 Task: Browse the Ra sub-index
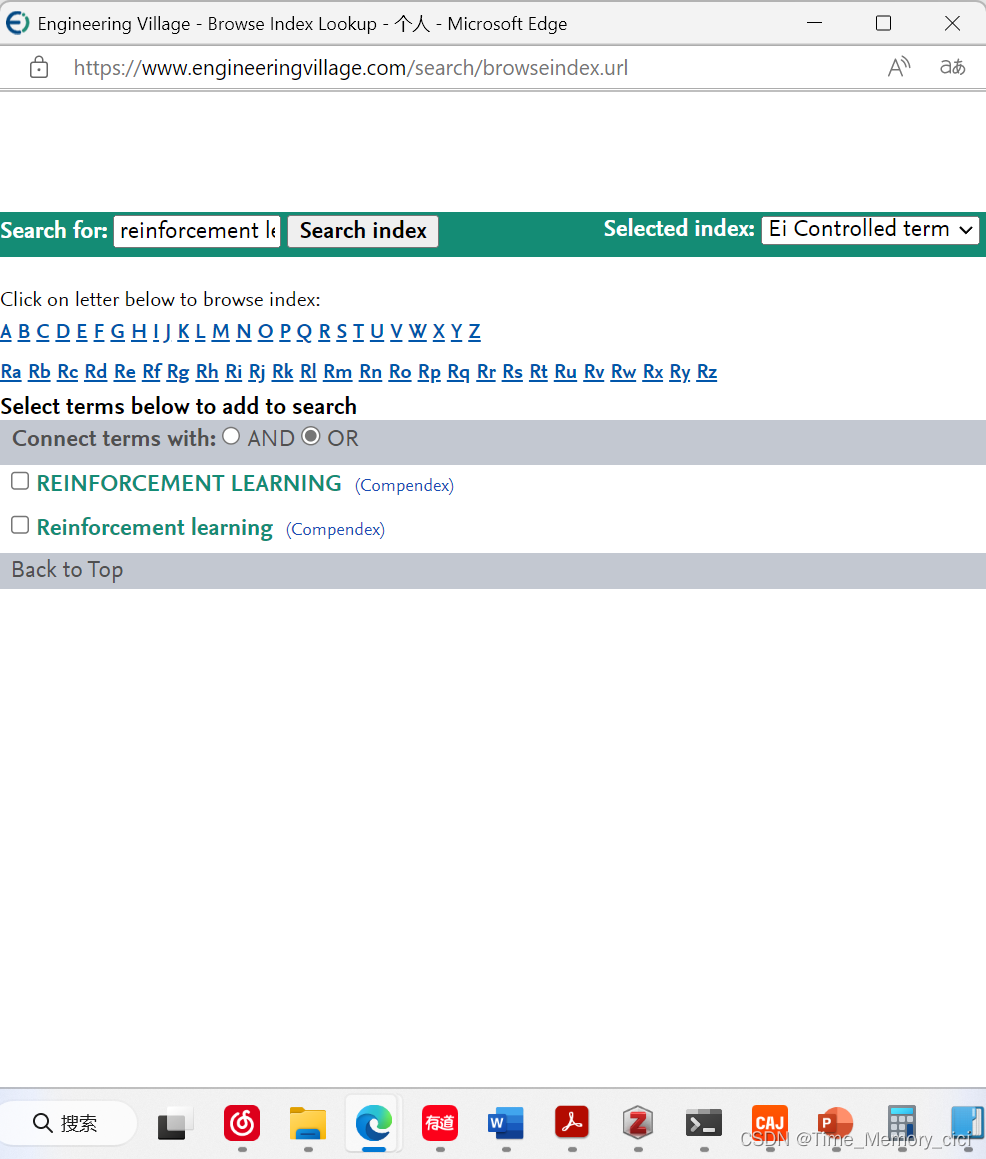tap(11, 372)
